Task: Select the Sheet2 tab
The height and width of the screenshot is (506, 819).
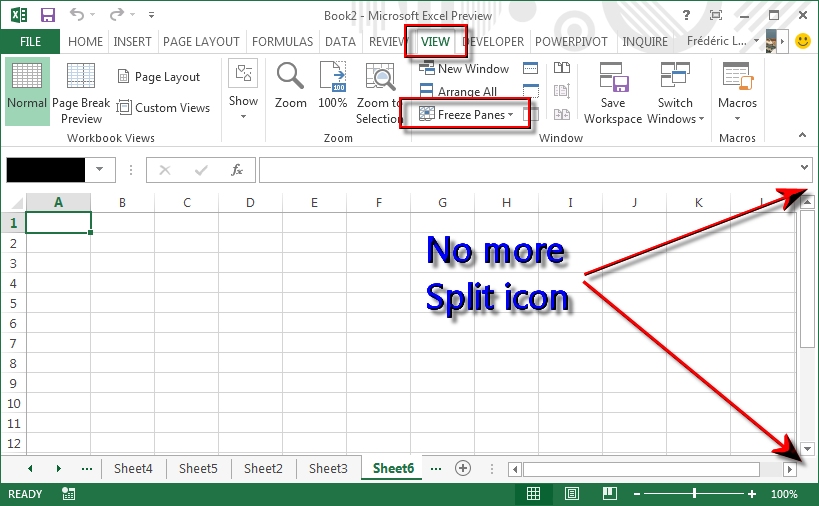Action: [x=263, y=468]
